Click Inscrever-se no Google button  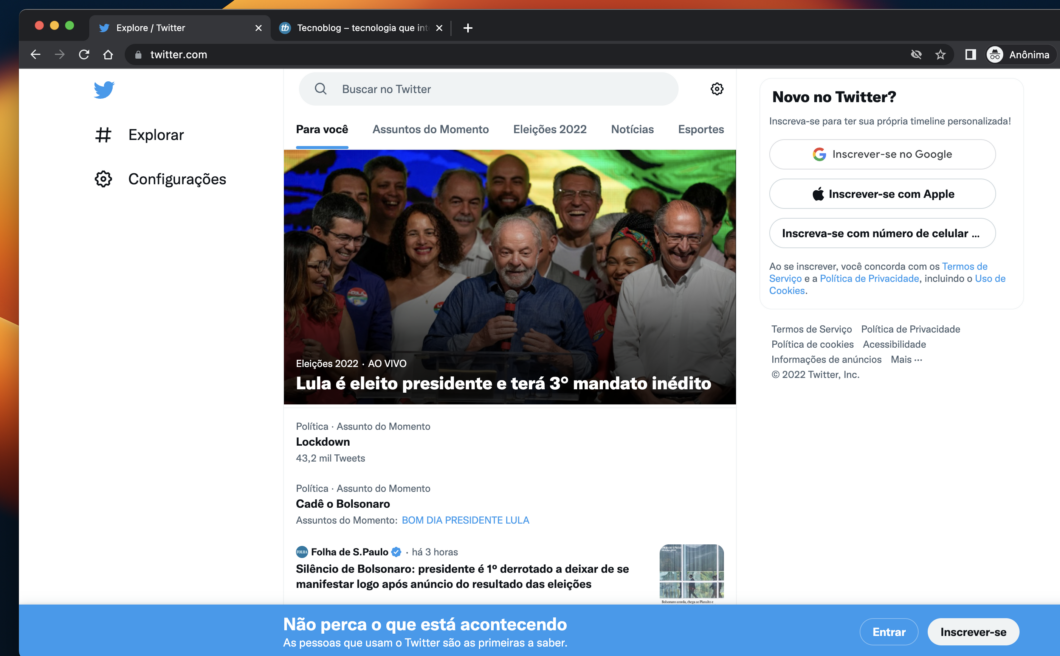pos(882,154)
